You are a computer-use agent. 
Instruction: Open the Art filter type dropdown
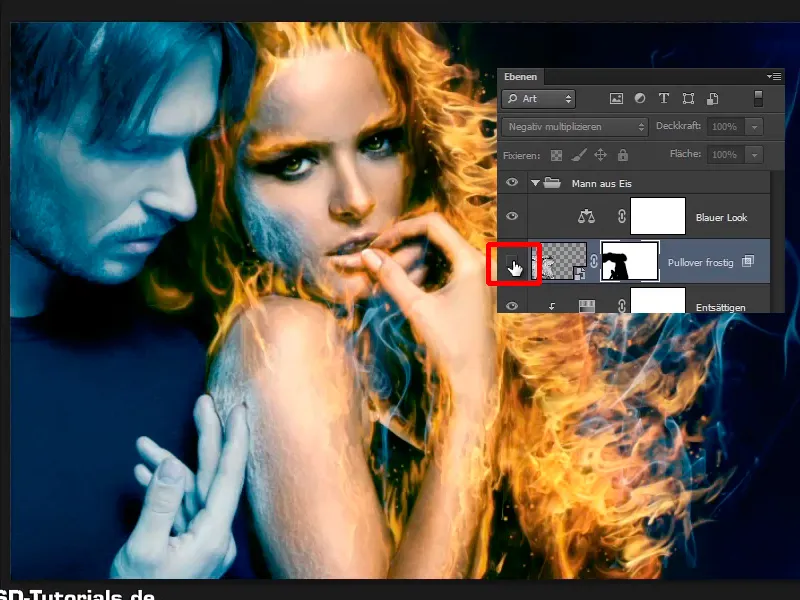pos(539,98)
